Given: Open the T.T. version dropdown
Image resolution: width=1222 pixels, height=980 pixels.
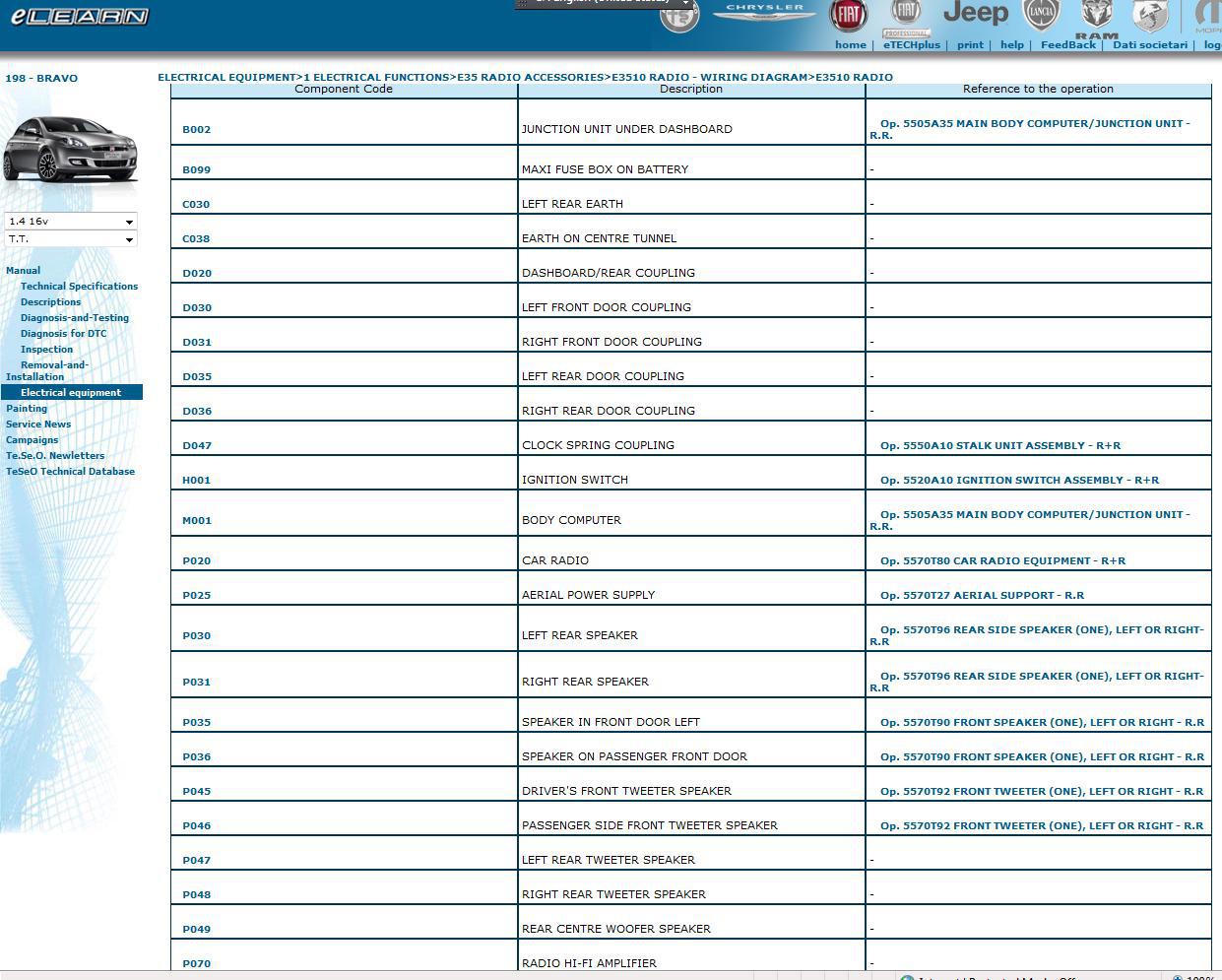Looking at the screenshot, I should (71, 239).
